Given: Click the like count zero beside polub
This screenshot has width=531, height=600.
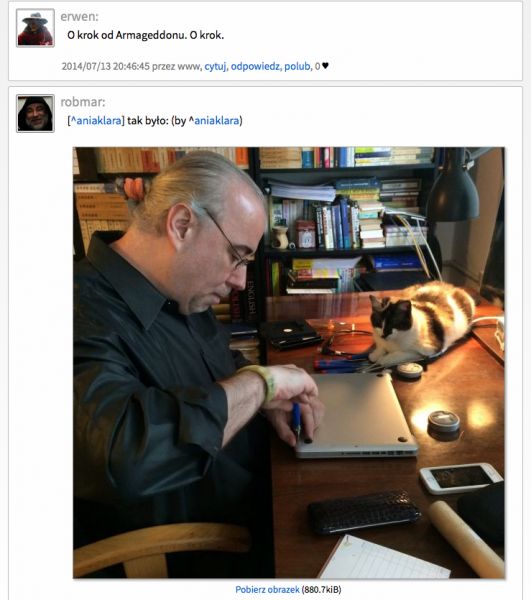Looking at the screenshot, I should (317, 66).
